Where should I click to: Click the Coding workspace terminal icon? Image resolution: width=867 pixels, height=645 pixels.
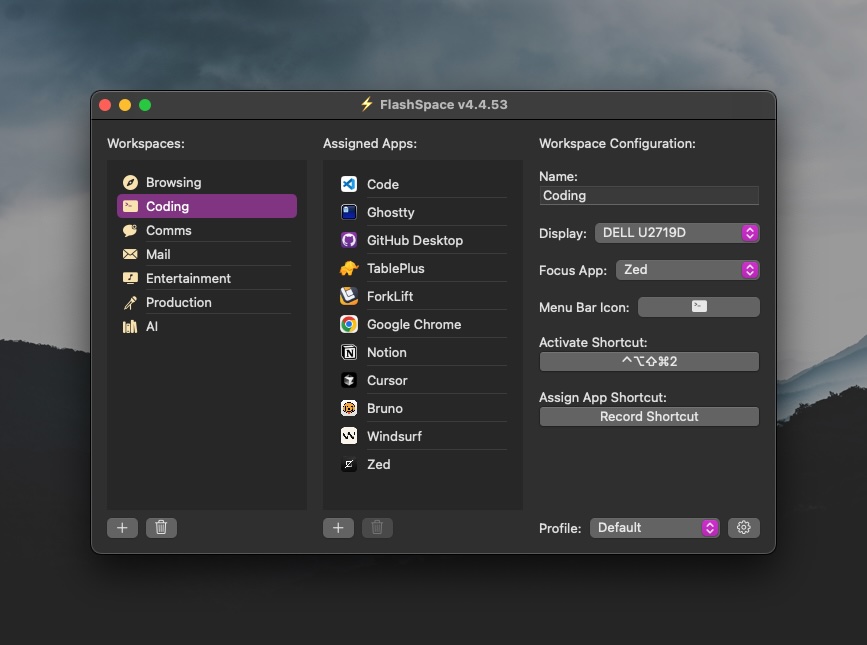130,206
